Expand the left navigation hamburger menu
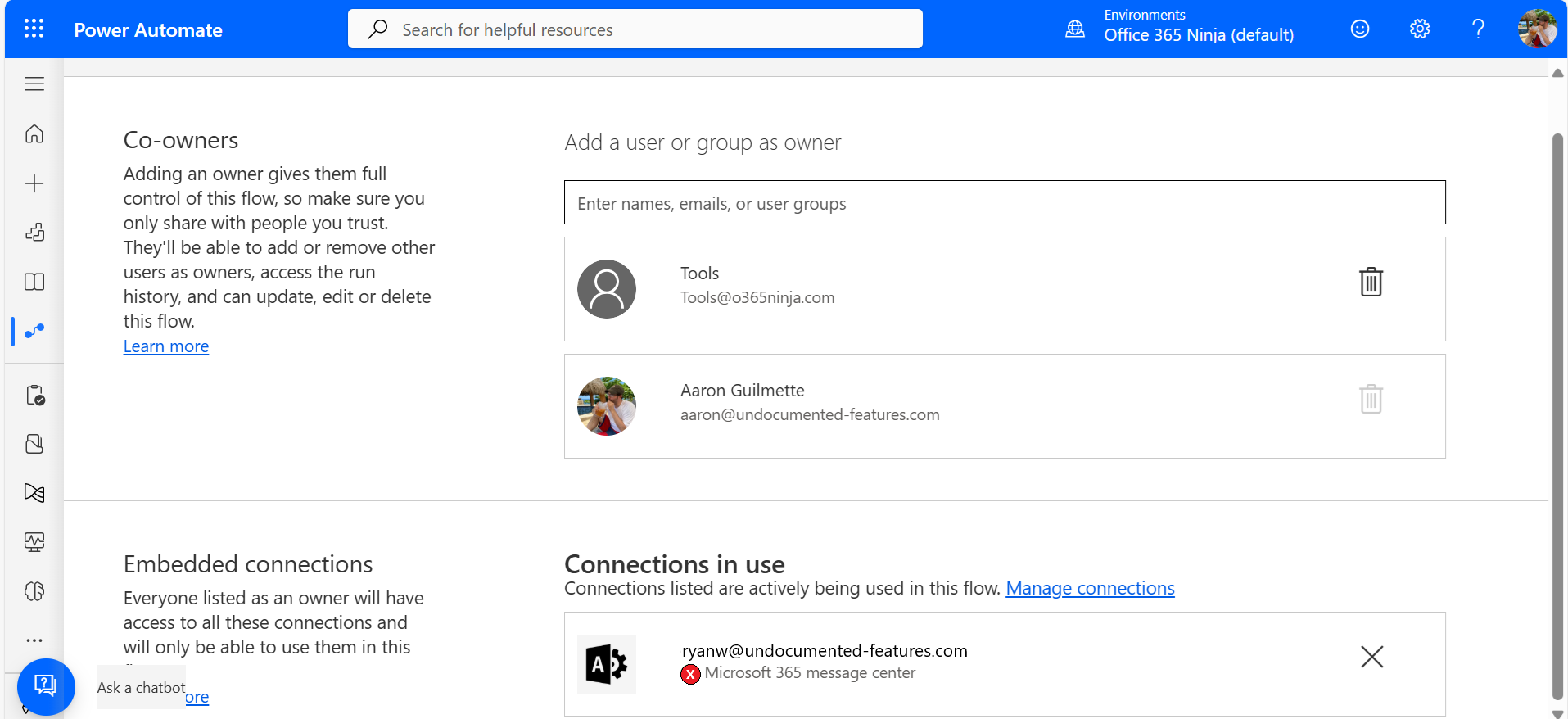 34,84
